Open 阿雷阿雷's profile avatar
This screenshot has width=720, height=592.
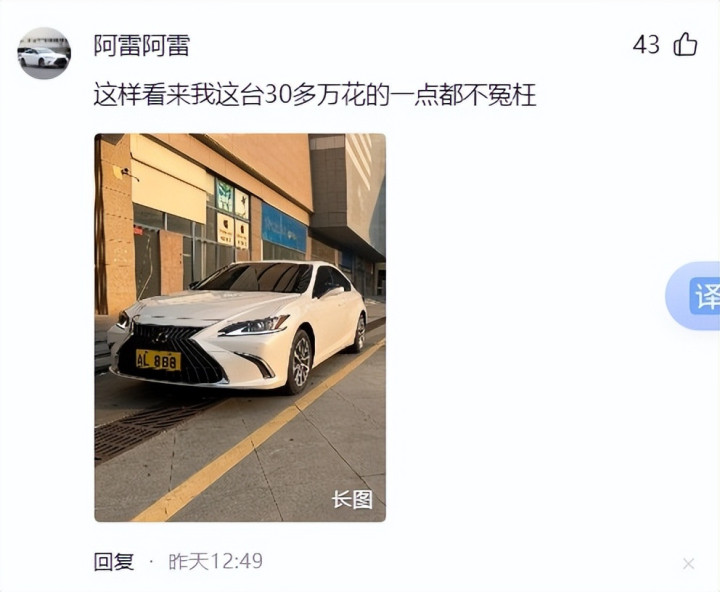(44, 53)
